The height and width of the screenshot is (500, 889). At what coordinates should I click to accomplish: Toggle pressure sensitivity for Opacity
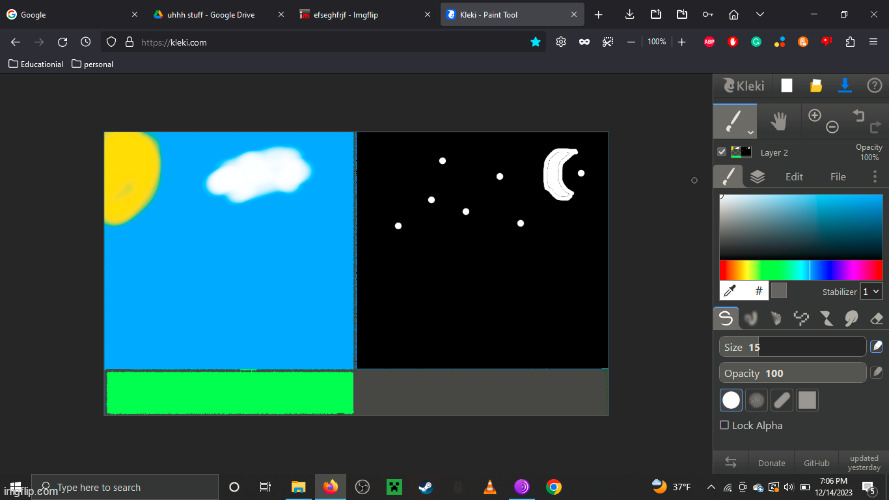tap(877, 372)
